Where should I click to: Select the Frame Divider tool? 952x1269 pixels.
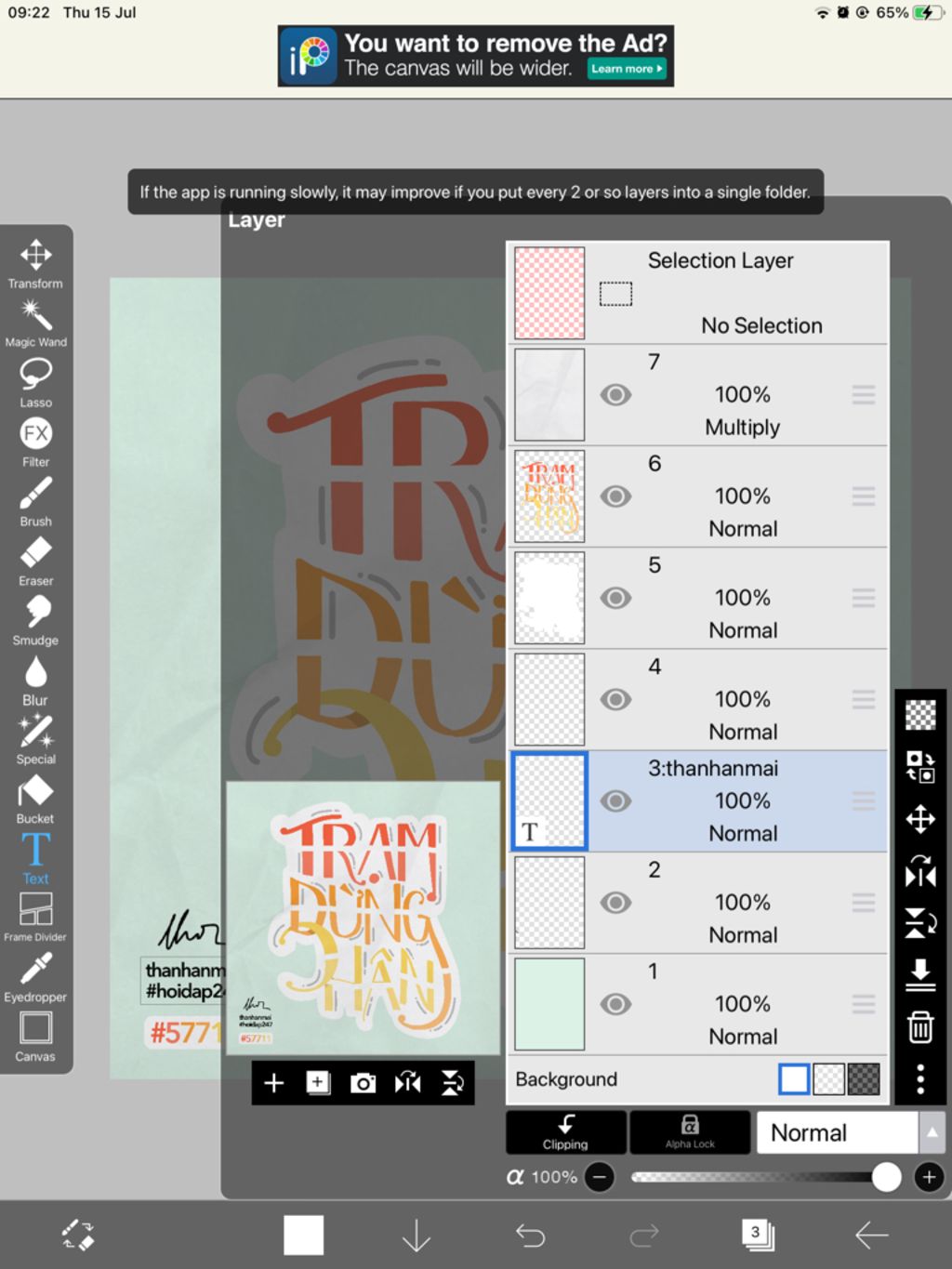[x=35, y=918]
